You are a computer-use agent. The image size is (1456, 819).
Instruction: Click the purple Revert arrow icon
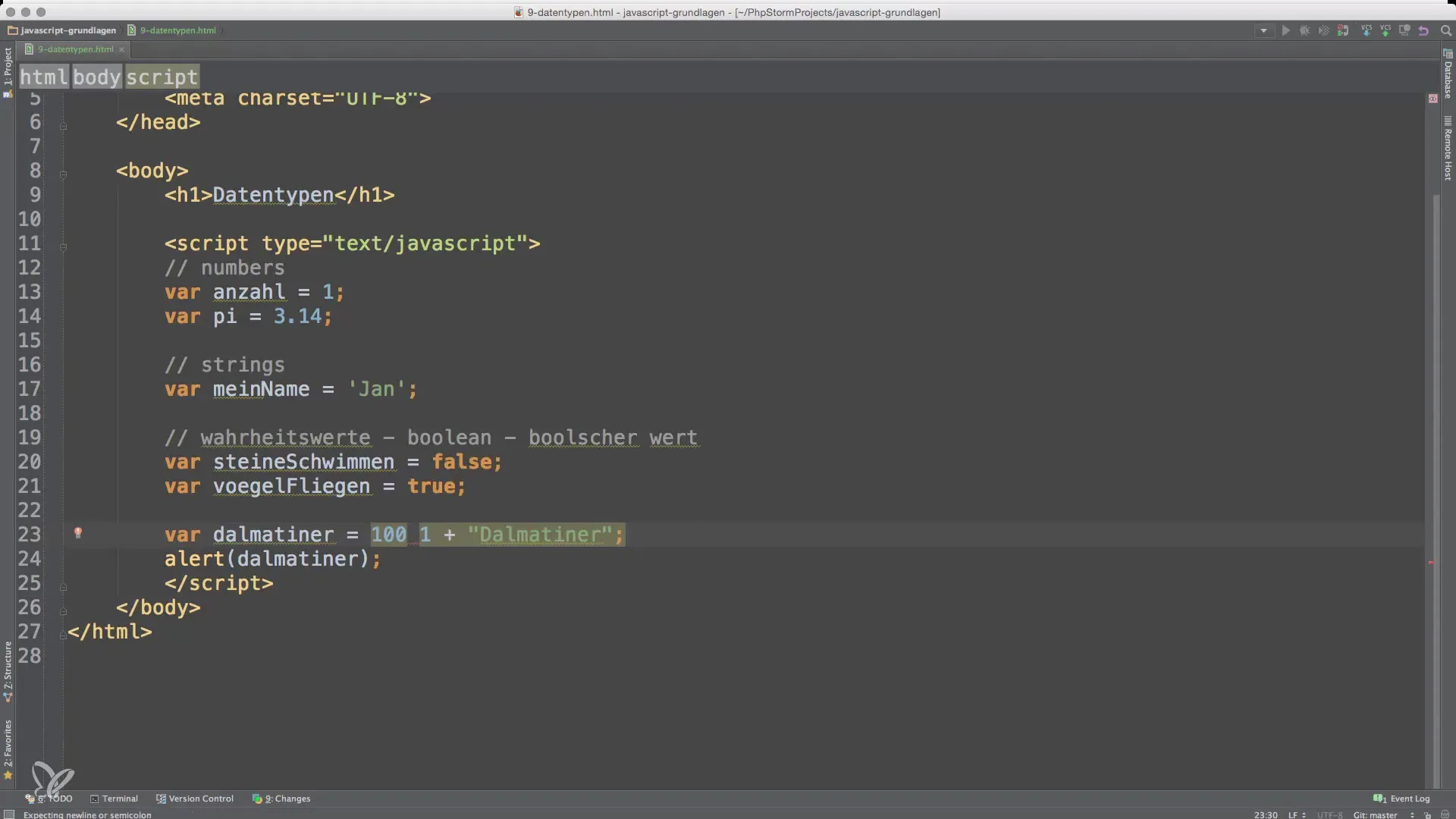(1423, 31)
